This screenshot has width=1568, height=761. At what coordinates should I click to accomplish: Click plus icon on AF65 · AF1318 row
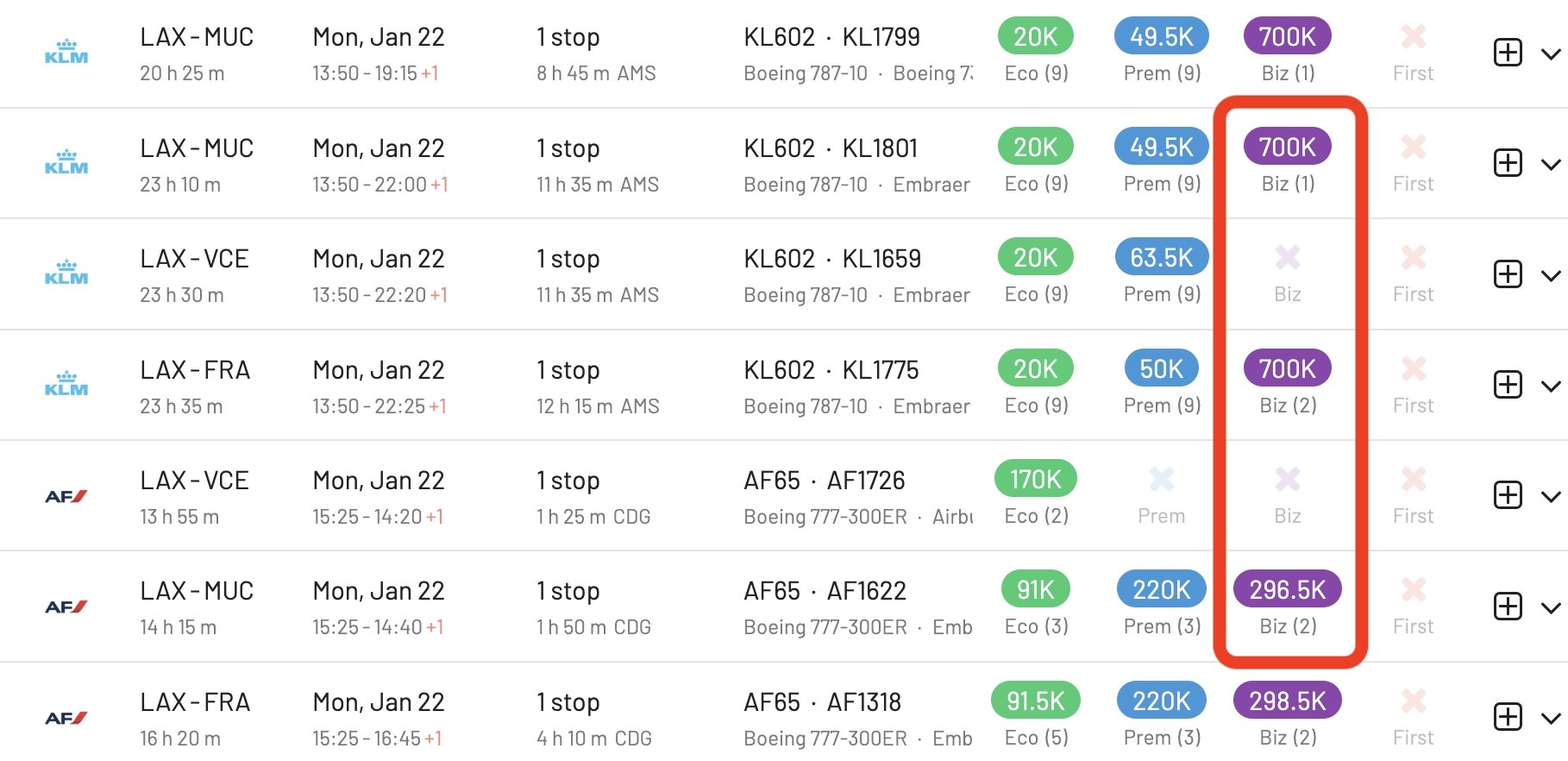[1507, 717]
